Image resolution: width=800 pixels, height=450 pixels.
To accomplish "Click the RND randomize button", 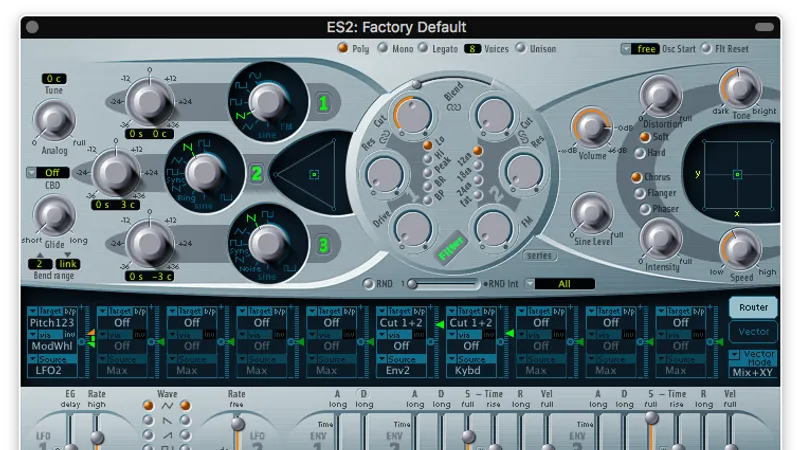I will 368,284.
